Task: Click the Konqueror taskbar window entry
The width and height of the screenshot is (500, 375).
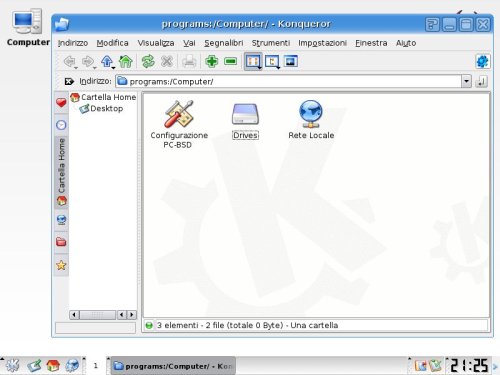Action: (x=173, y=366)
